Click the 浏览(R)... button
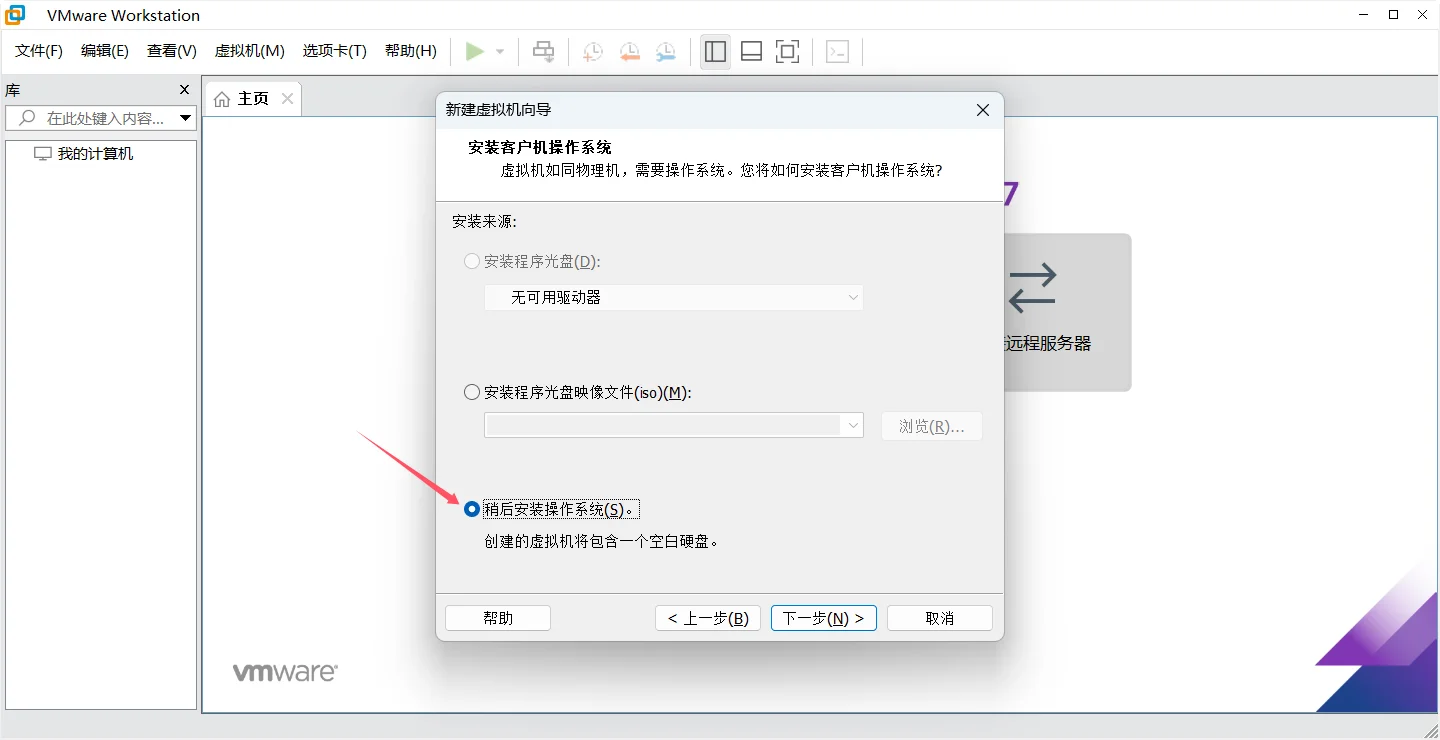Image resolution: width=1440 pixels, height=740 pixels. [x=932, y=426]
